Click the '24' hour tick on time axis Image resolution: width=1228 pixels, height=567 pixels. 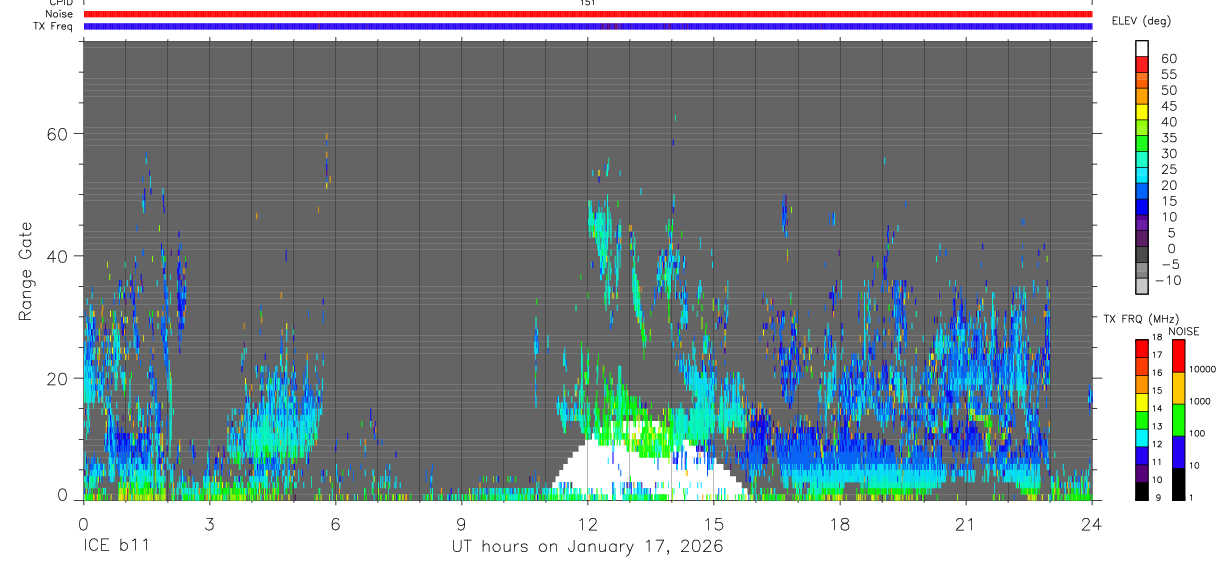click(x=1091, y=523)
